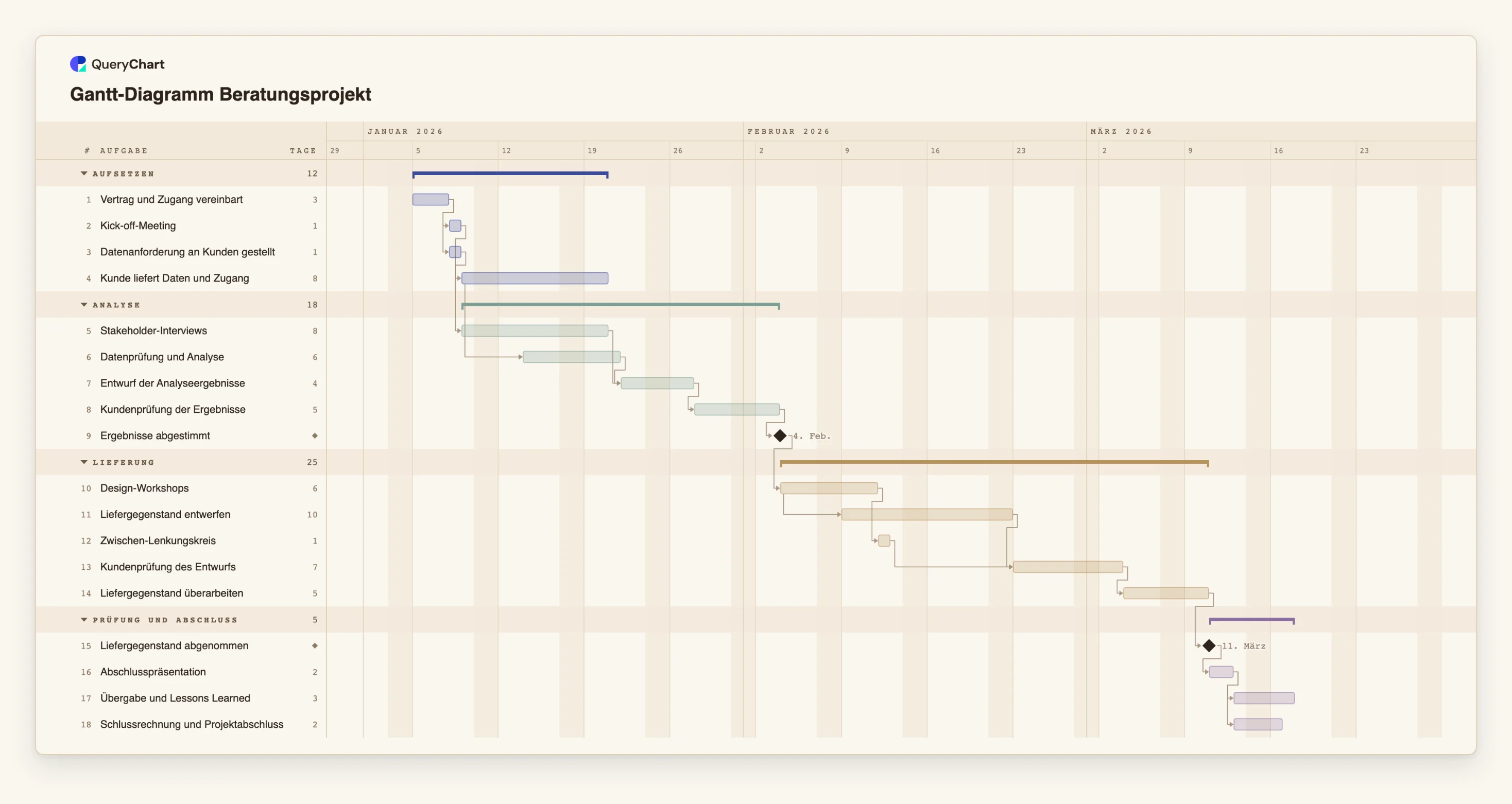Select 'Übergabe und Lessons Learned' task
This screenshot has height=804, width=1512.
point(175,698)
